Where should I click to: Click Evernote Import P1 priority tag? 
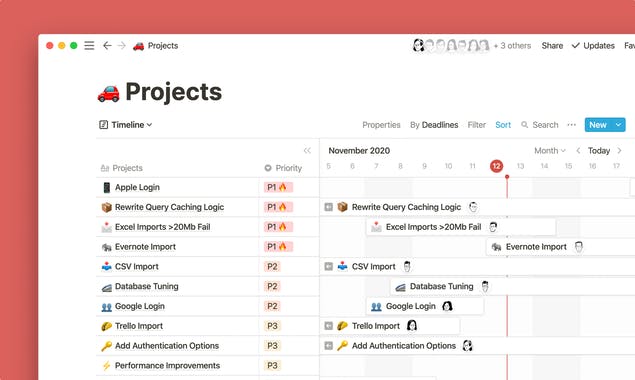[x=278, y=247]
